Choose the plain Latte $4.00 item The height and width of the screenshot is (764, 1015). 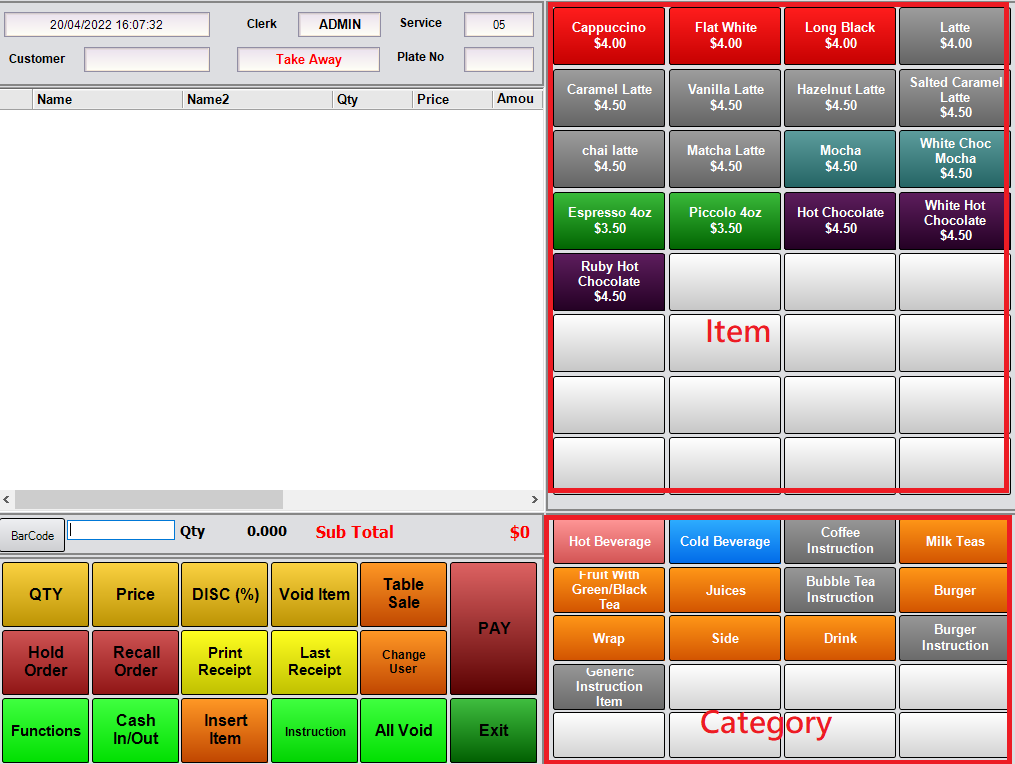tap(955, 36)
